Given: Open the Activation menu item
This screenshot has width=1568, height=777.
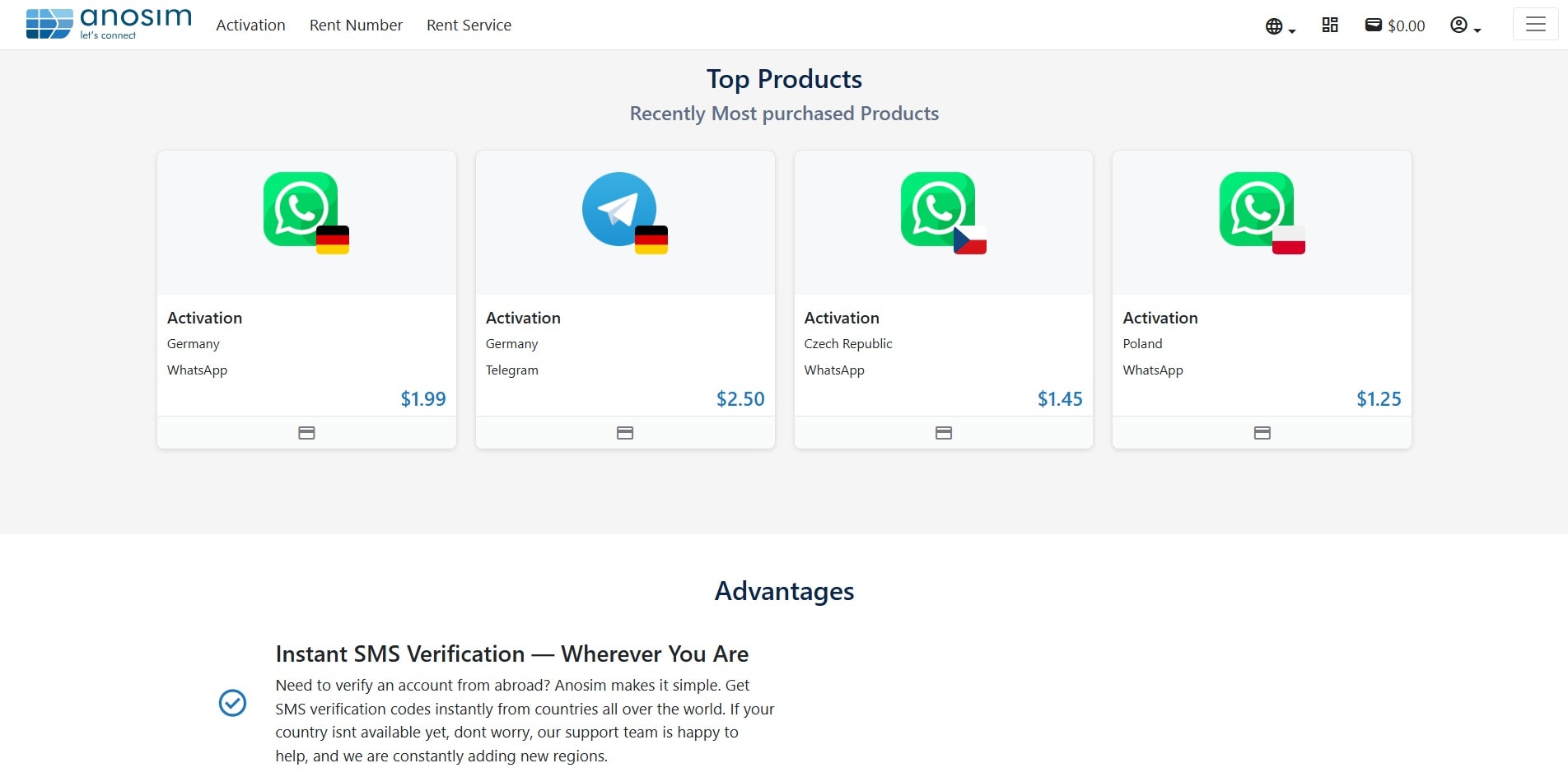Looking at the screenshot, I should click(x=250, y=26).
